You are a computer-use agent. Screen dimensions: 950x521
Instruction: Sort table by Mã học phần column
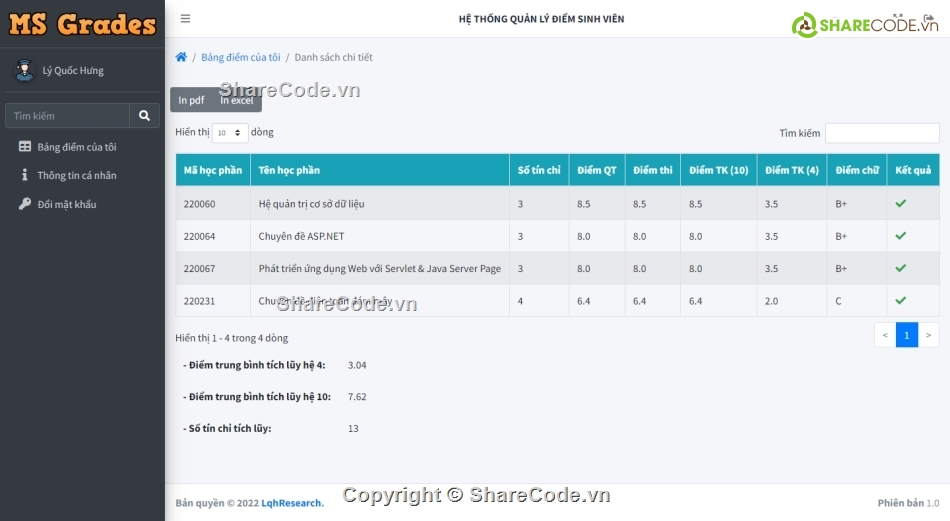point(212,170)
